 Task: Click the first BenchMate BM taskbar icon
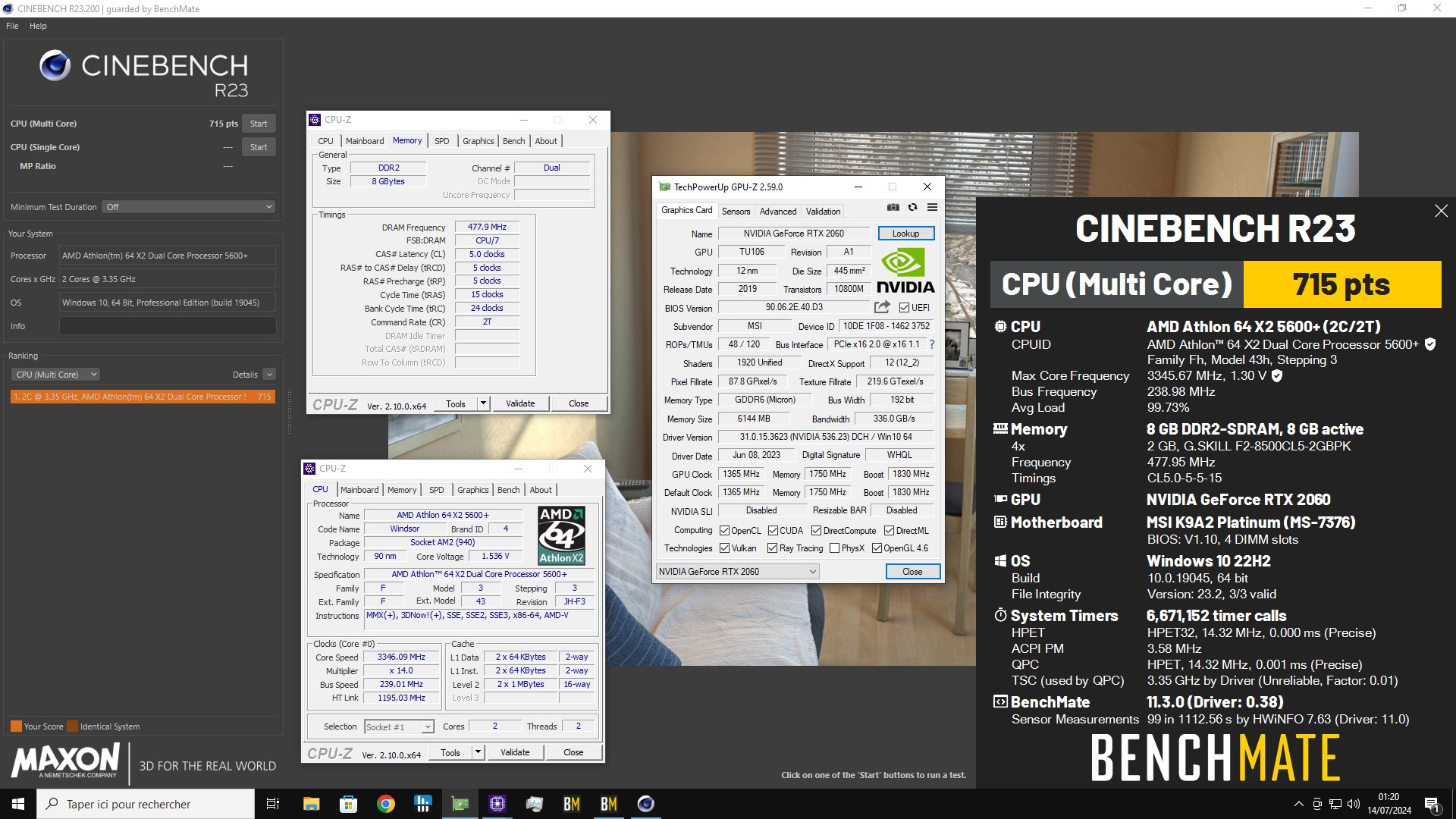coord(571,804)
